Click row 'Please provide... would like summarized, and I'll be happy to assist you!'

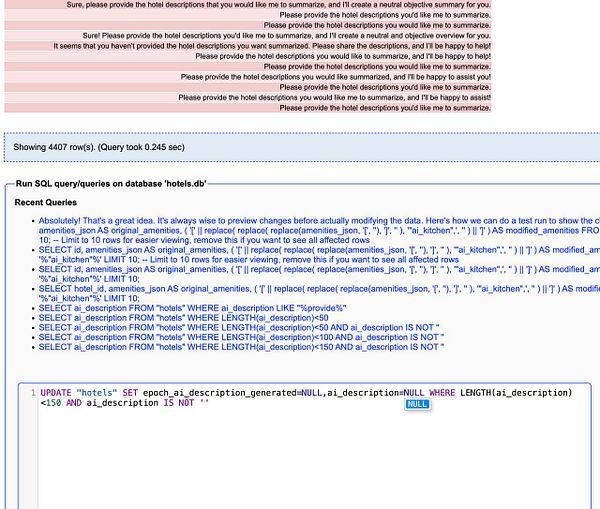[x=248, y=77]
